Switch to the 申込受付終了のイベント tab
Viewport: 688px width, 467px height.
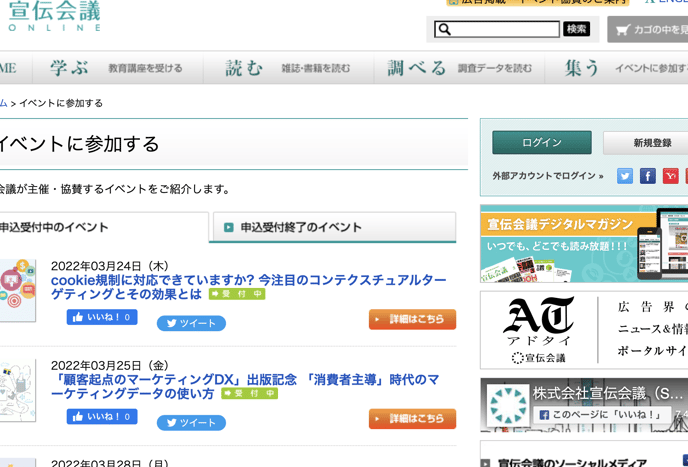(x=334, y=227)
